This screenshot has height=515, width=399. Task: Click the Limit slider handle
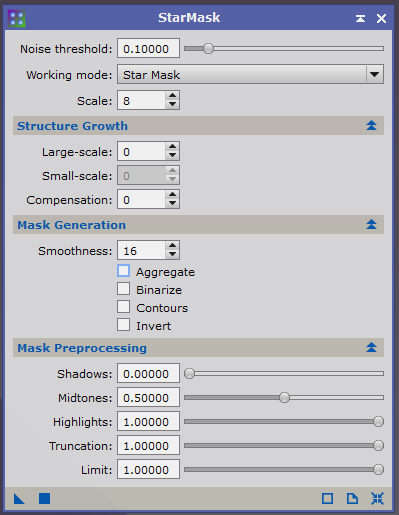coord(378,469)
